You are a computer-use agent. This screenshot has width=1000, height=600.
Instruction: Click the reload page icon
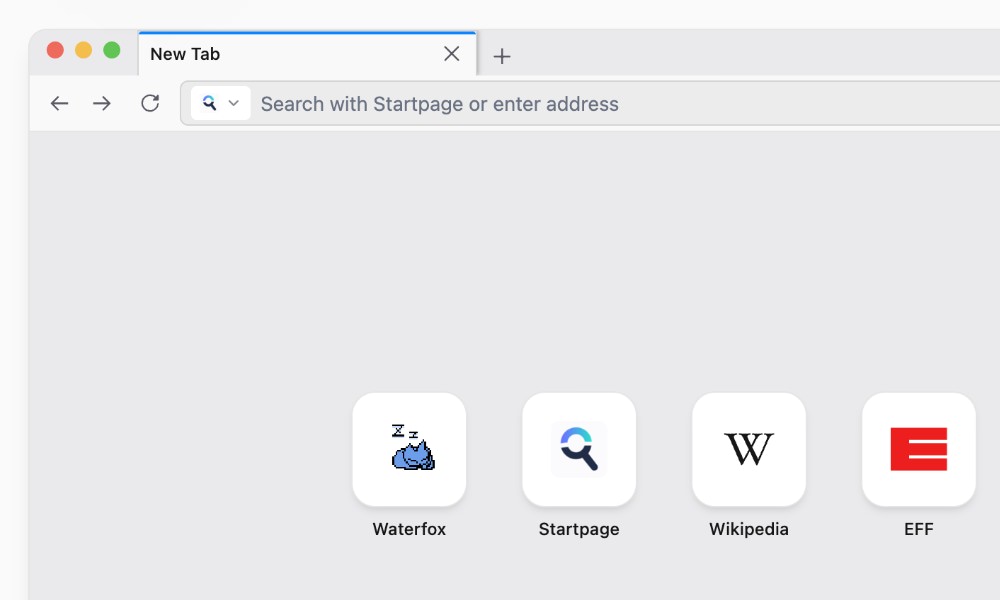(x=151, y=103)
